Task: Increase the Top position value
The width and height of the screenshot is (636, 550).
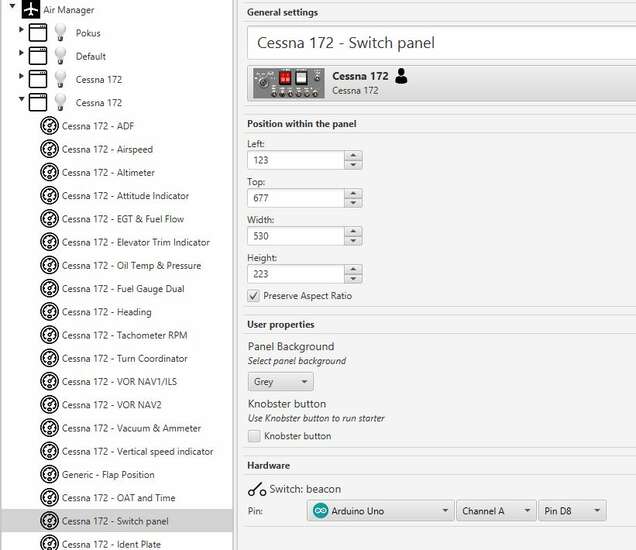Action: coord(353,193)
